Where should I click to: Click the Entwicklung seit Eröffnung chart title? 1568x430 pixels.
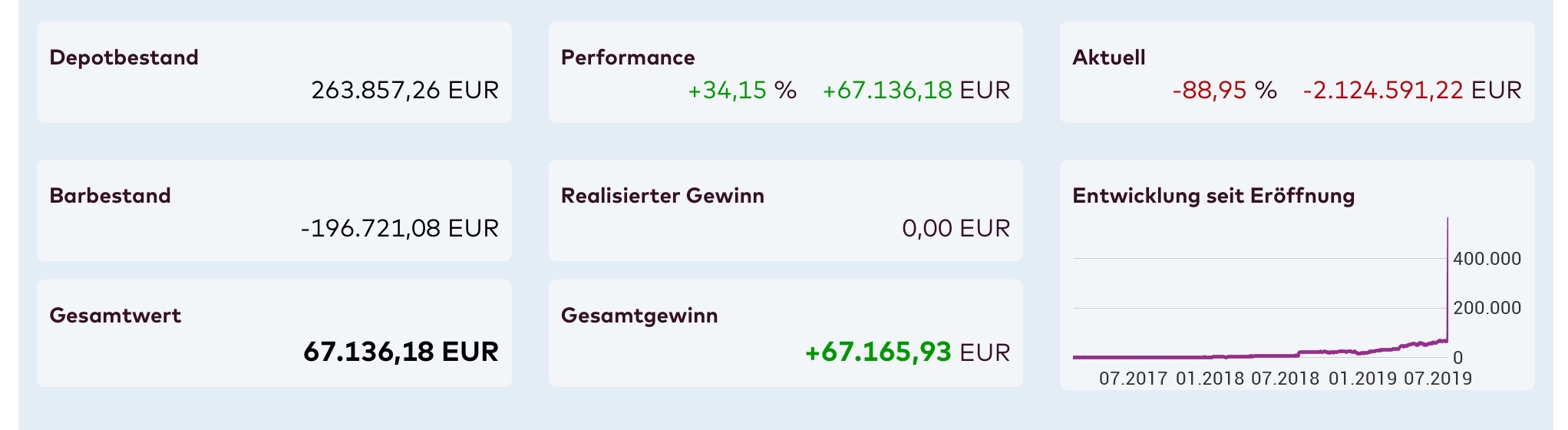tap(1213, 196)
